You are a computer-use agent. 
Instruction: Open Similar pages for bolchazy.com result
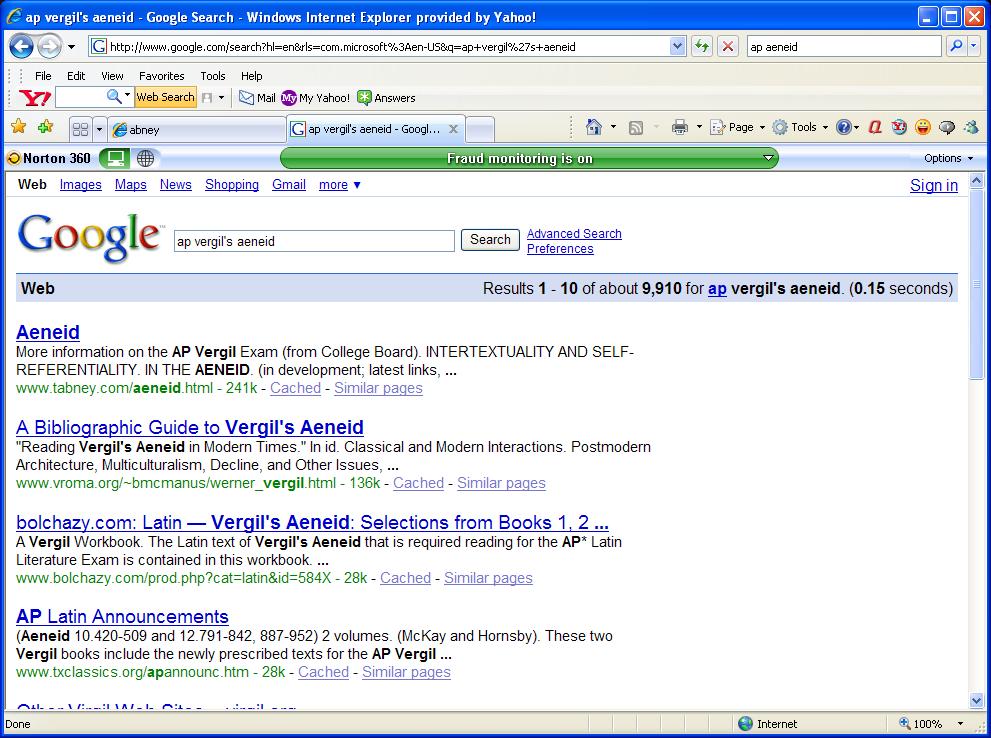tap(488, 578)
